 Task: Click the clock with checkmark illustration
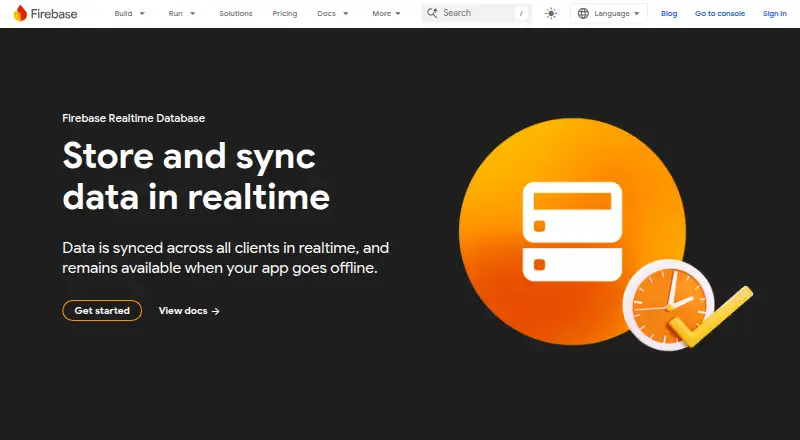pos(686,305)
